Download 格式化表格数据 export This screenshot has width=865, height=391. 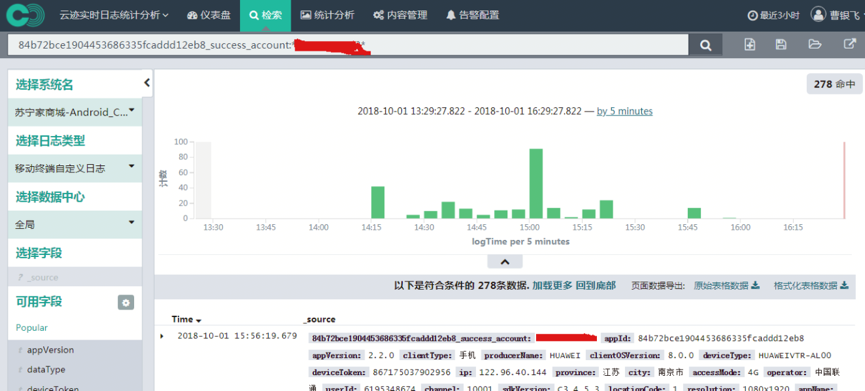(x=811, y=286)
